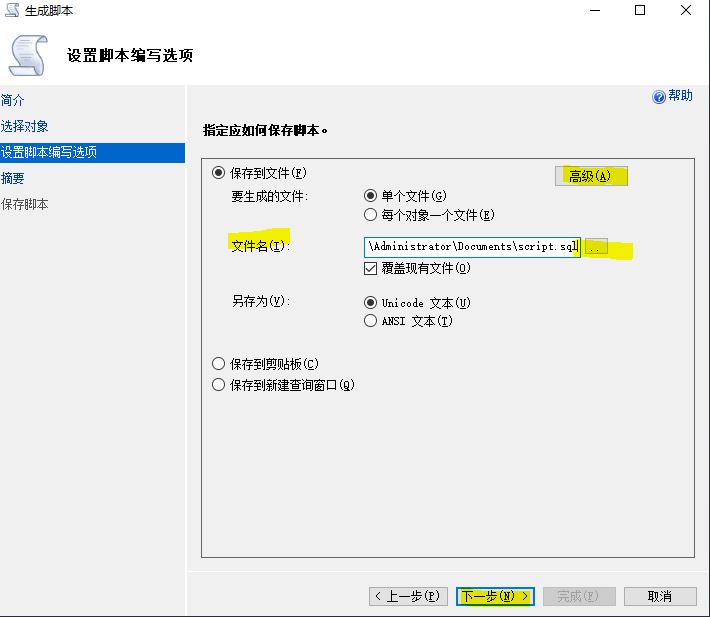Choose 保存到剪贴板(C) option

point(218,364)
